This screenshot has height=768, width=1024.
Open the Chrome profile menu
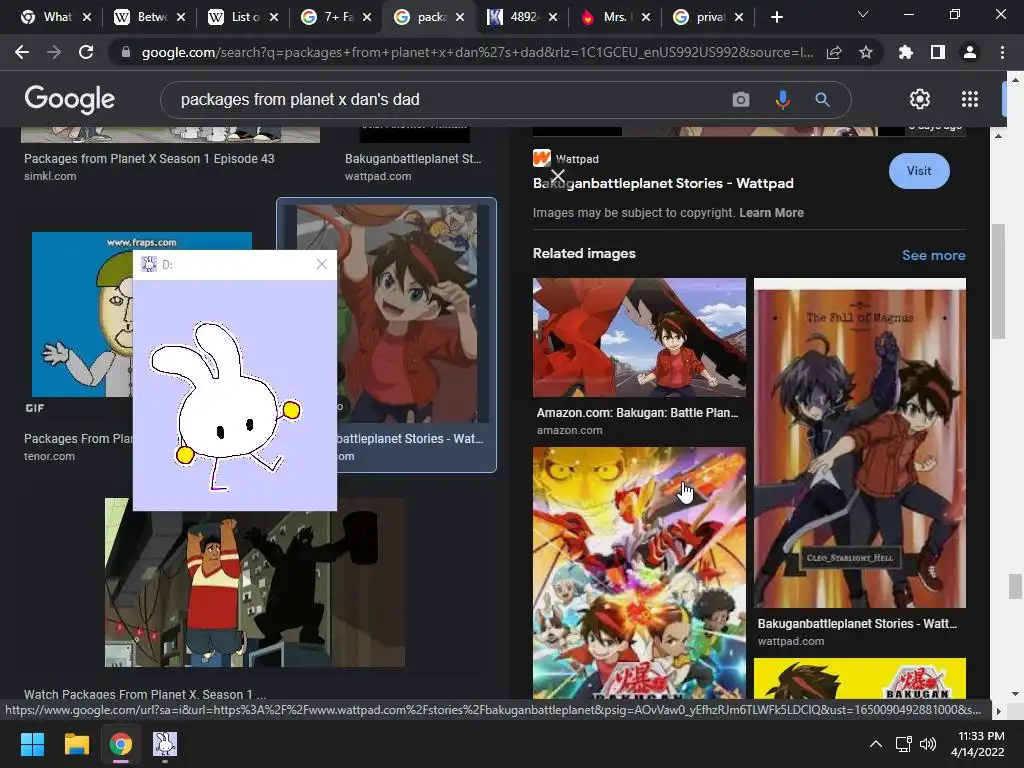pos(970,52)
